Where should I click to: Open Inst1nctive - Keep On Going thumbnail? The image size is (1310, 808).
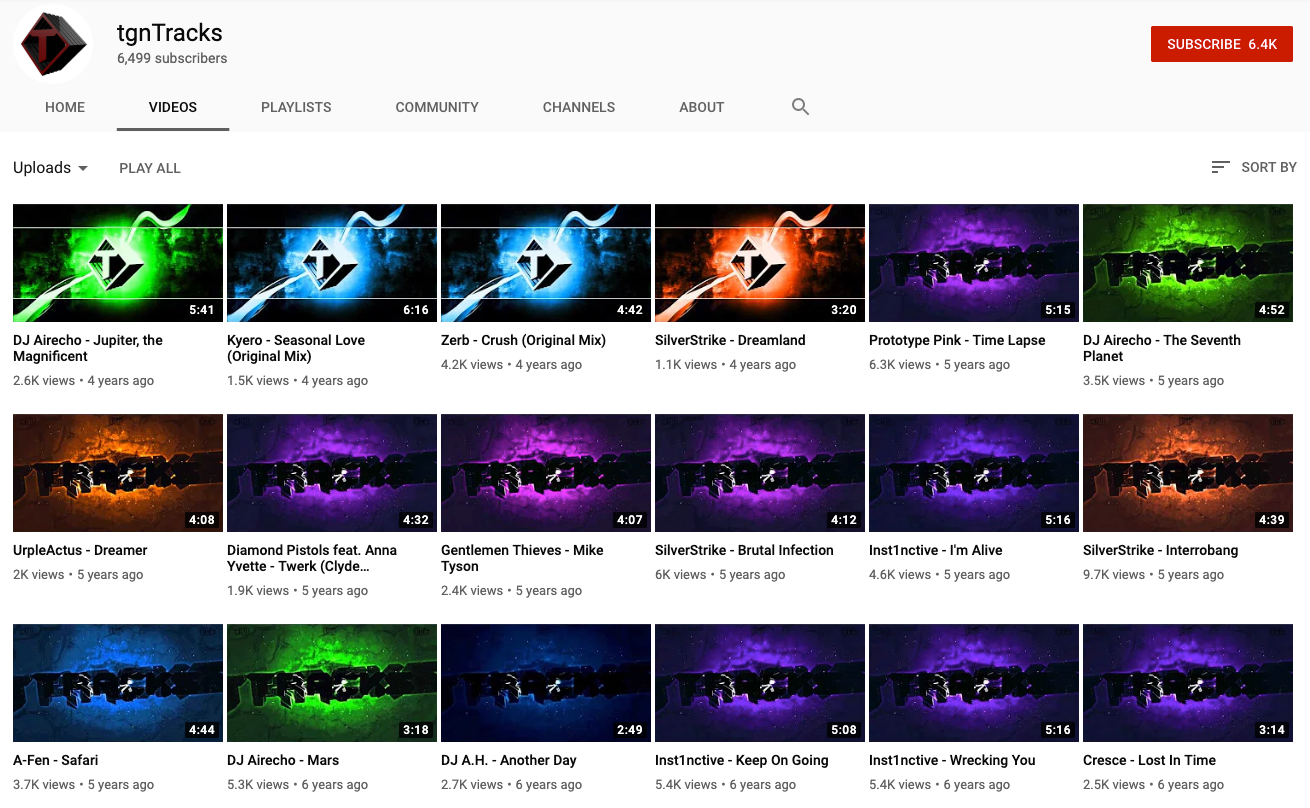(760, 683)
